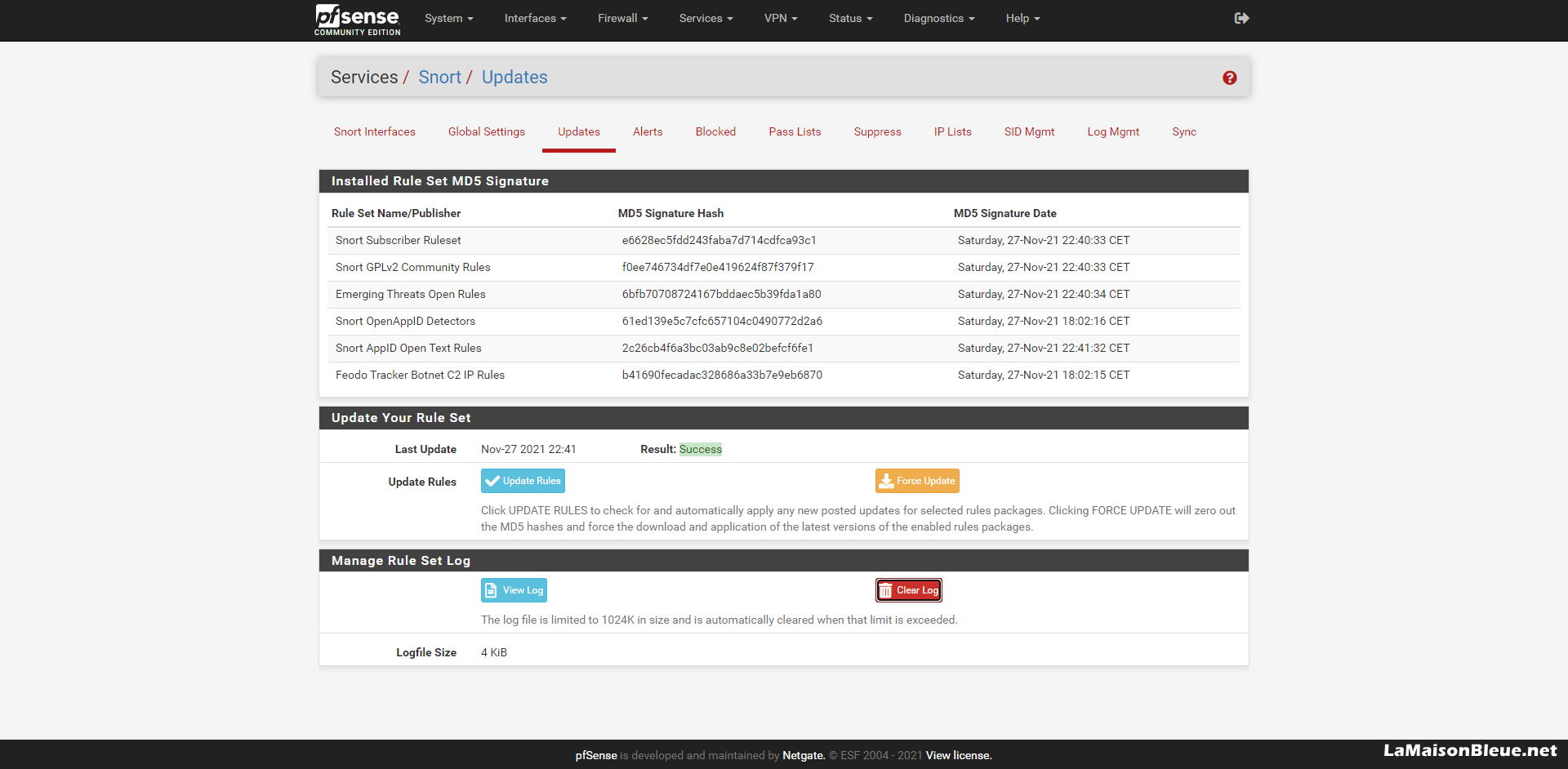The image size is (1568, 769).
Task: Open the Suppress tab
Action: click(x=877, y=131)
